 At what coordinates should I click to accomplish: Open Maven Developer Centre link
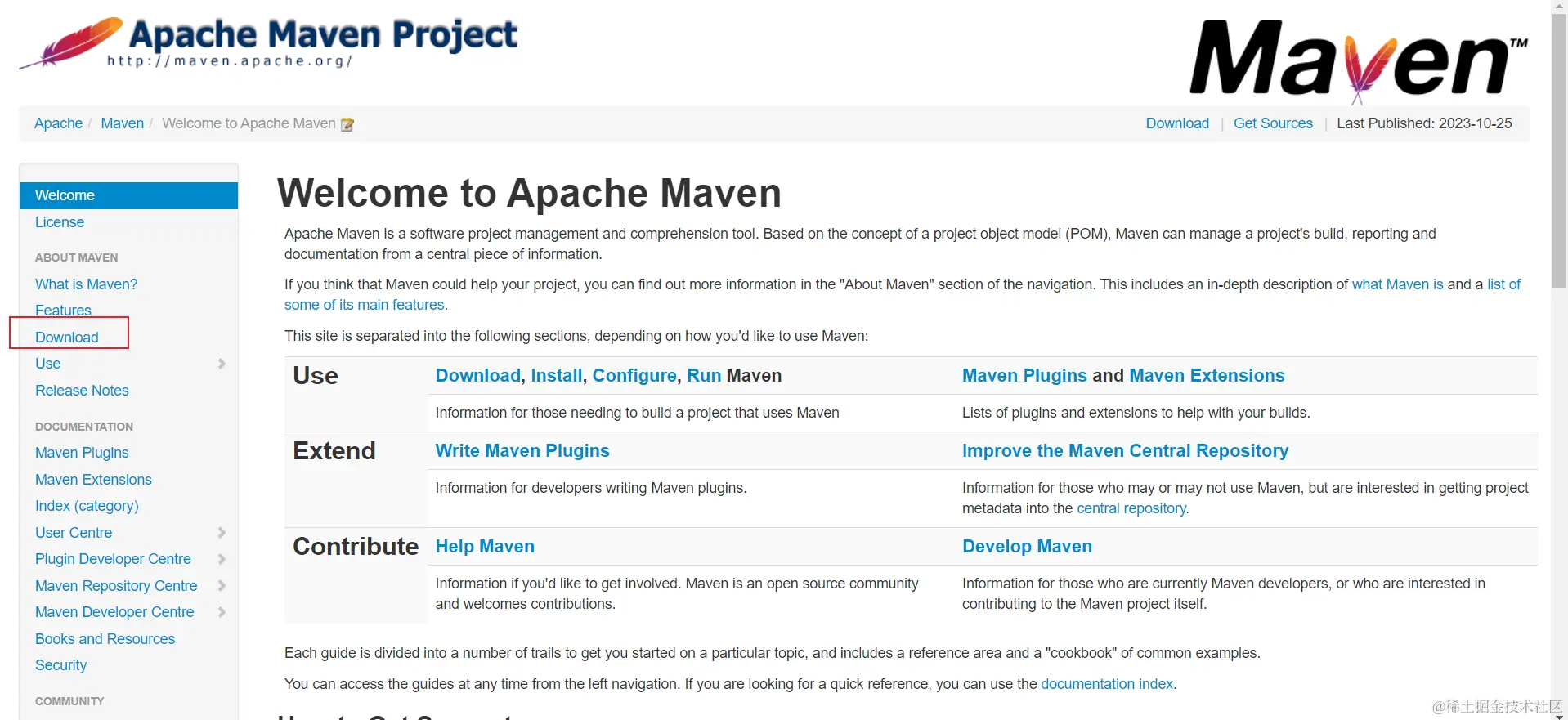pos(114,612)
